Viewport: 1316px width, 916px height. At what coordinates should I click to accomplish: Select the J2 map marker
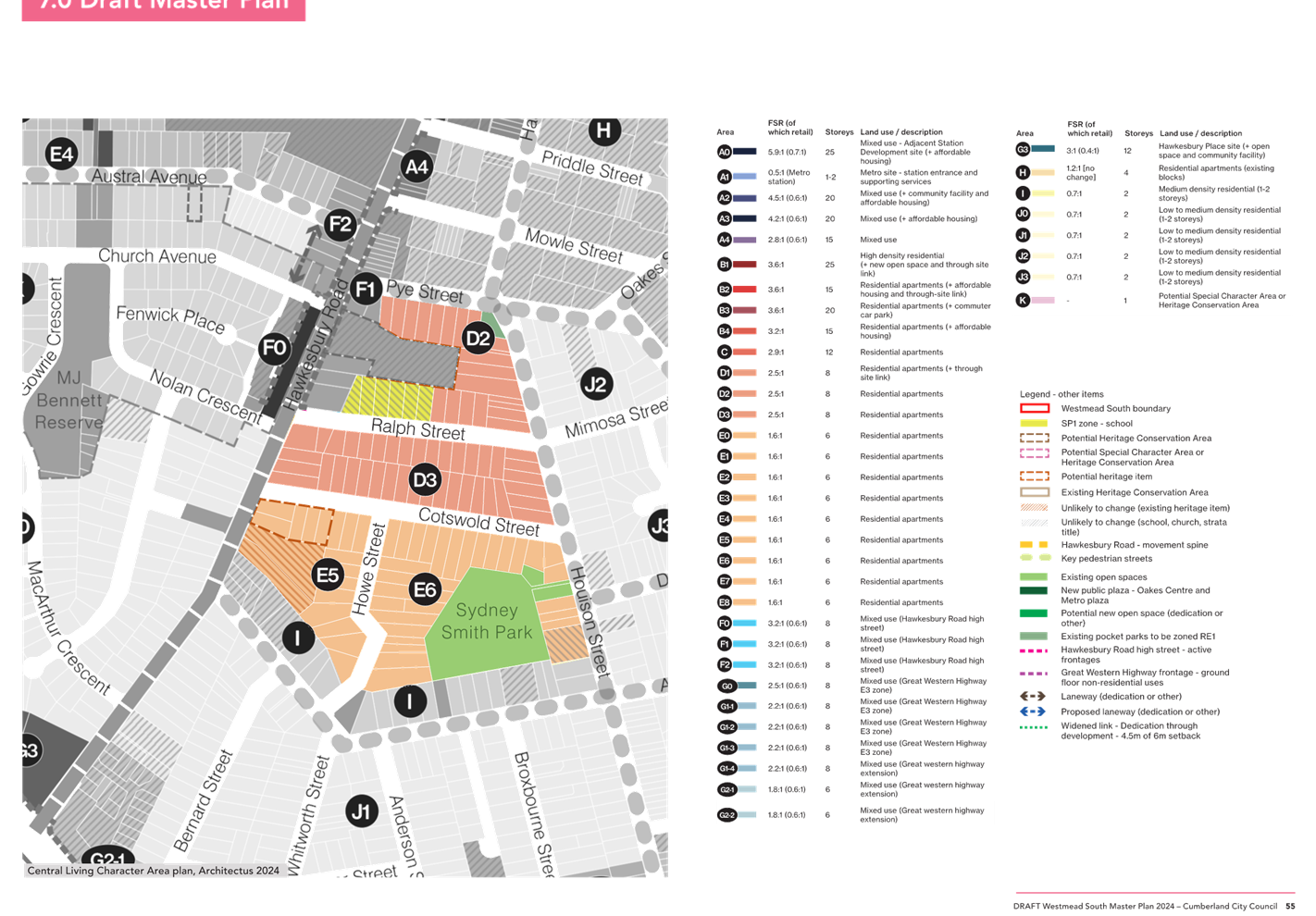596,384
